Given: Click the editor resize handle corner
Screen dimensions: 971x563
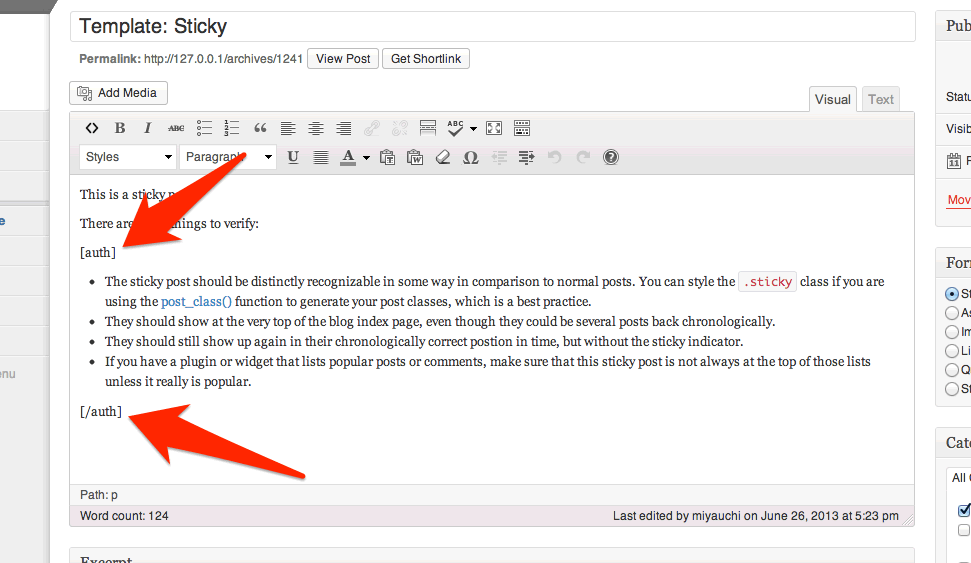Looking at the screenshot, I should point(908,520).
